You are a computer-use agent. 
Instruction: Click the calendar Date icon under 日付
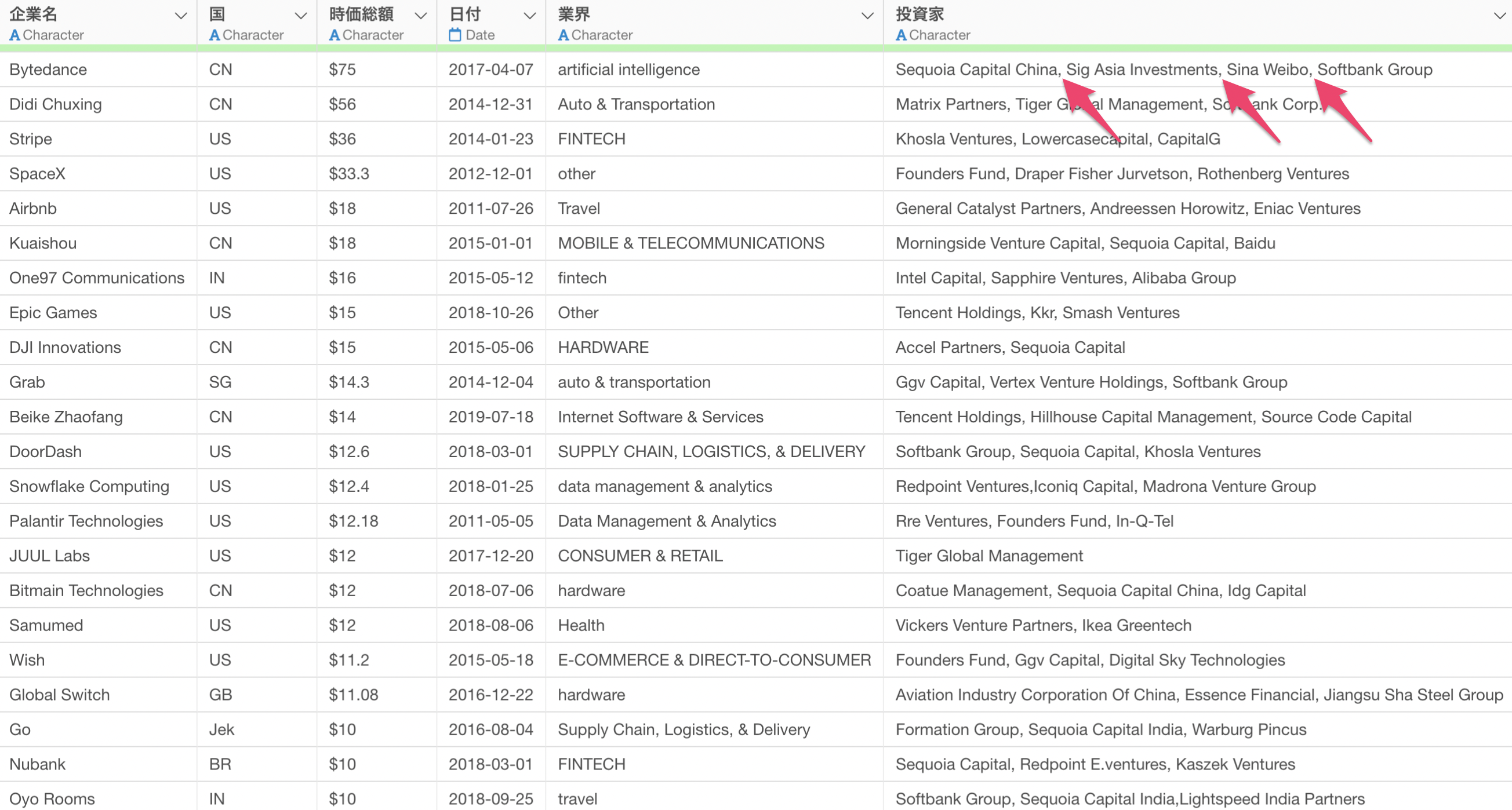tap(455, 35)
